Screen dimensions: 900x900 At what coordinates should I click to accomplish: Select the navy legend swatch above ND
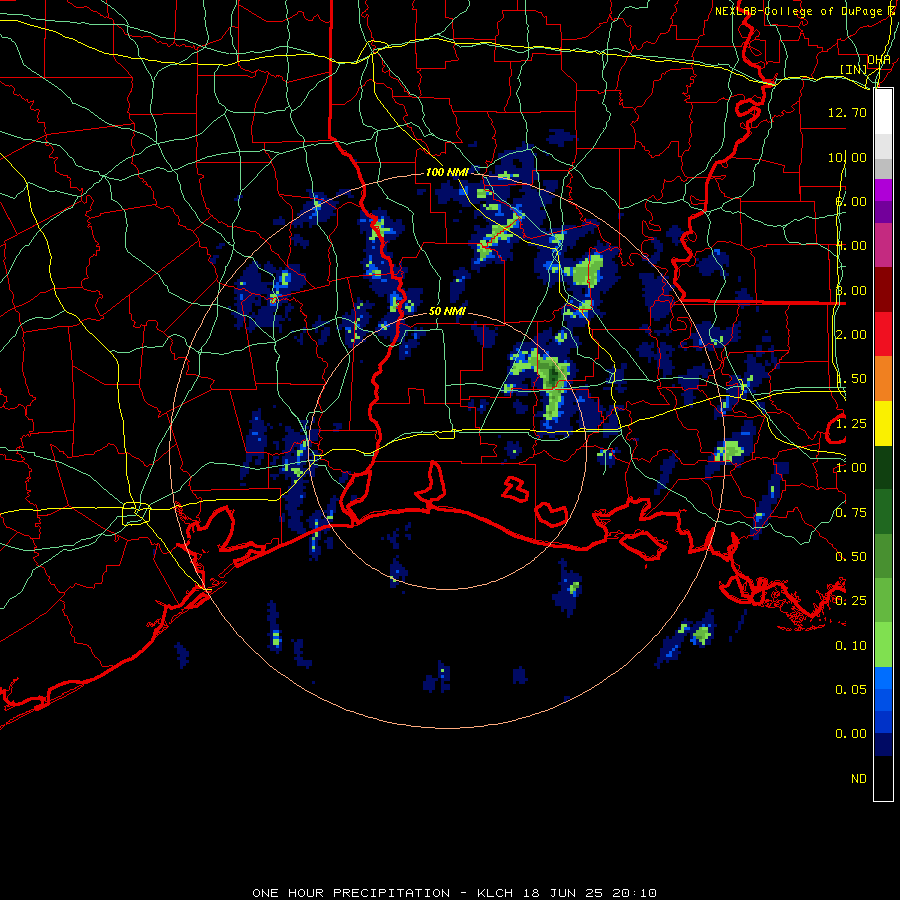(x=883, y=745)
